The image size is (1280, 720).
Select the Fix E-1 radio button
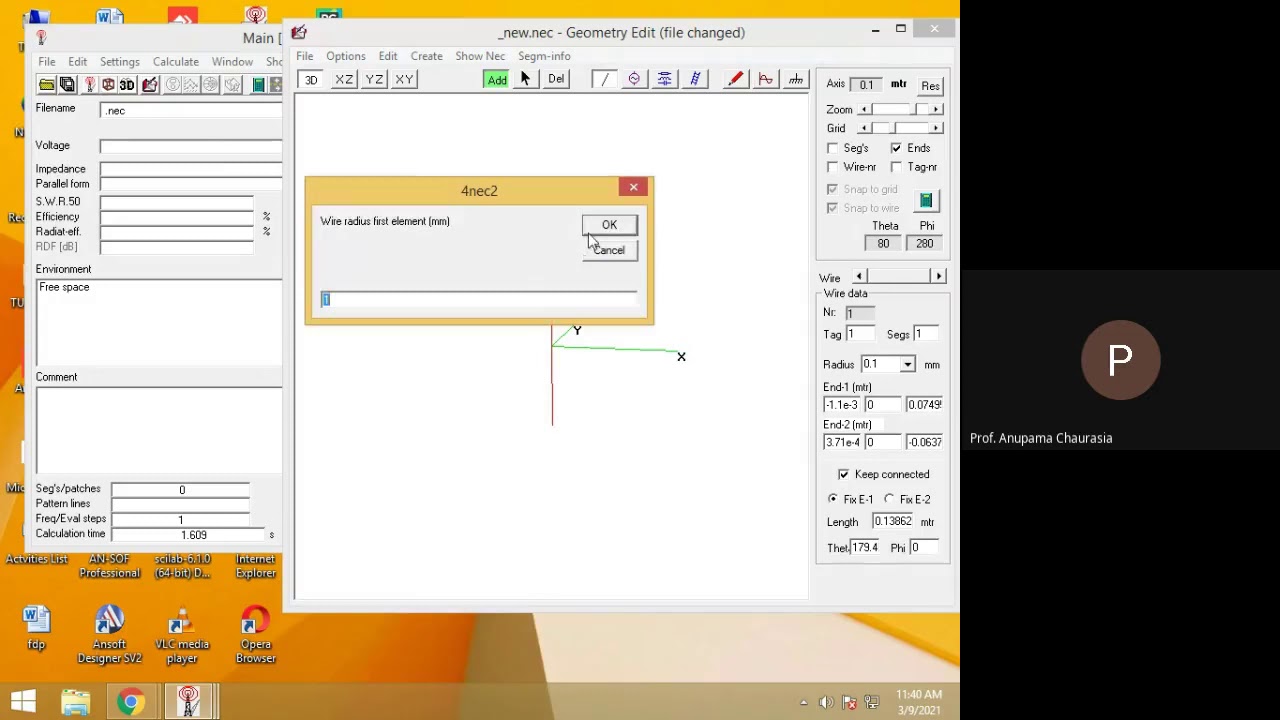point(833,499)
